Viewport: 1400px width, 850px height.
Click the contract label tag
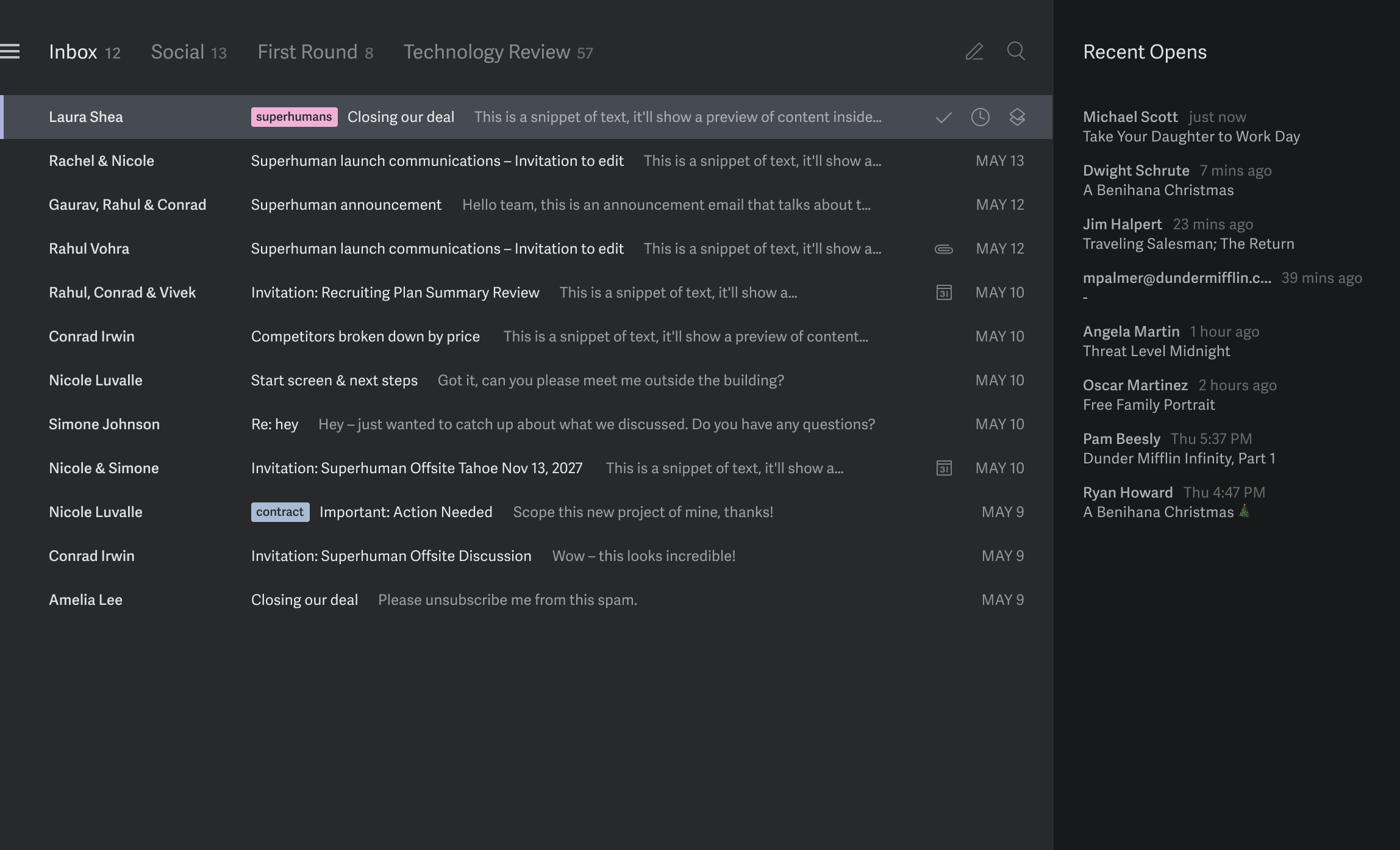point(280,512)
